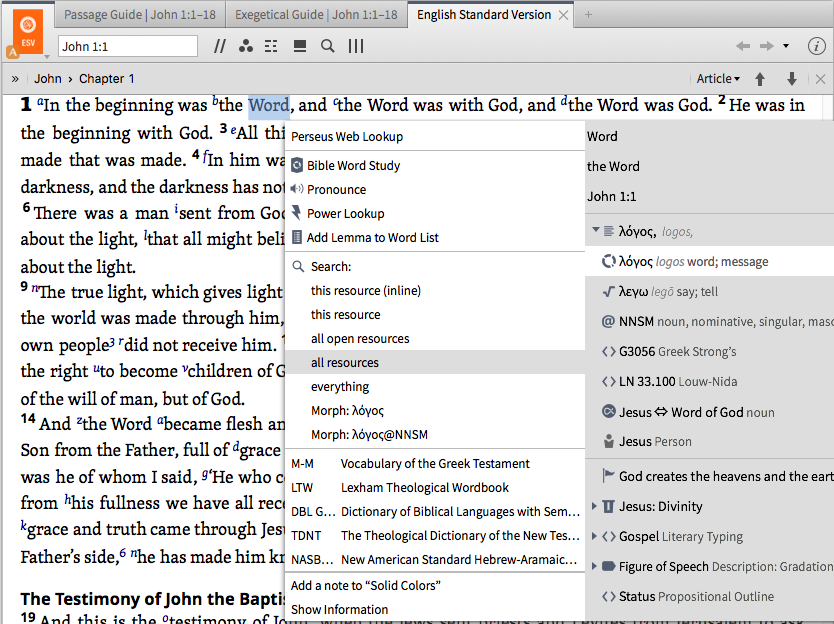
Task: Open the Article navigation dropdown
Action: (x=718, y=79)
